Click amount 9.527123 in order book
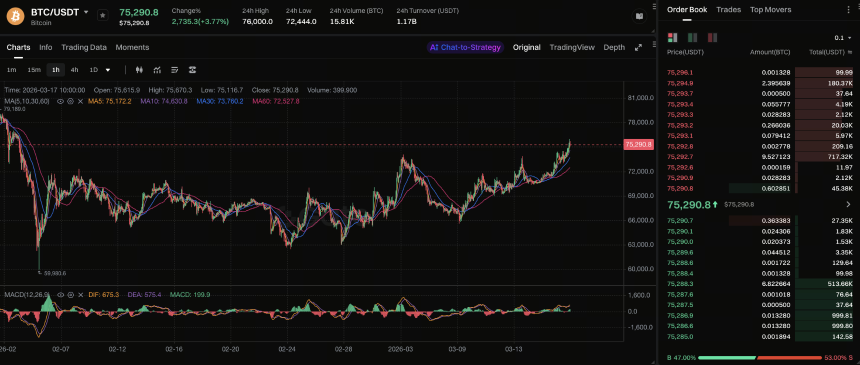860x365 pixels. tap(776, 157)
